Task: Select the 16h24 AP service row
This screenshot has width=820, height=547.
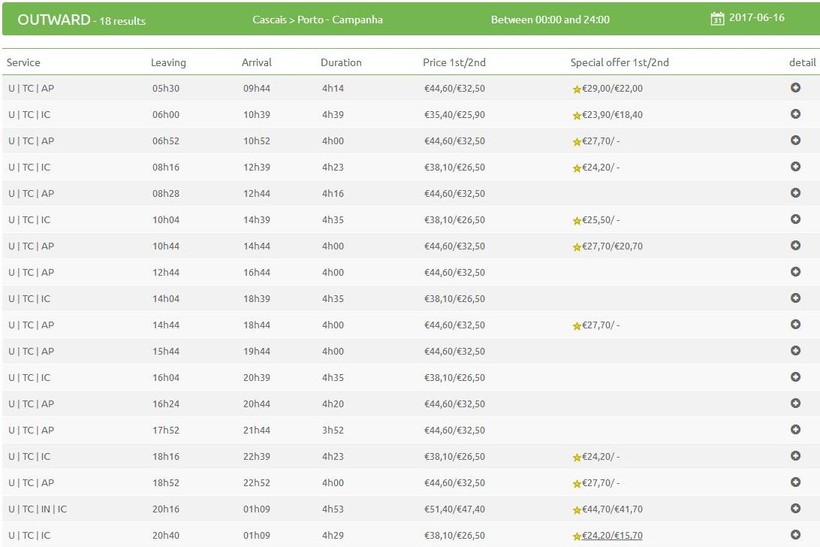Action: pyautogui.click(x=400, y=403)
